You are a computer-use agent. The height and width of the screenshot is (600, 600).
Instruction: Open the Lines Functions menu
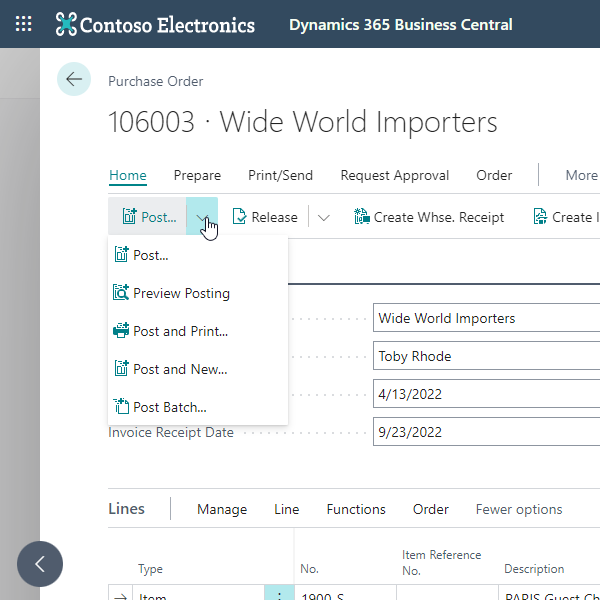356,509
